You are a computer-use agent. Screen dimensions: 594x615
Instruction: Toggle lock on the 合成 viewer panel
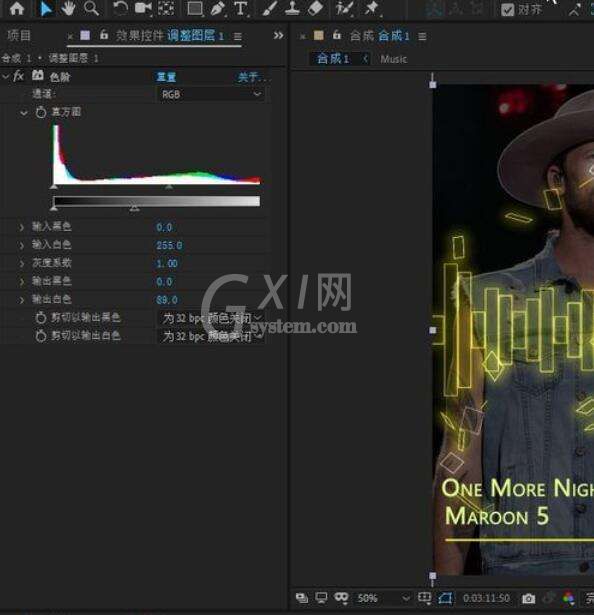coord(337,35)
